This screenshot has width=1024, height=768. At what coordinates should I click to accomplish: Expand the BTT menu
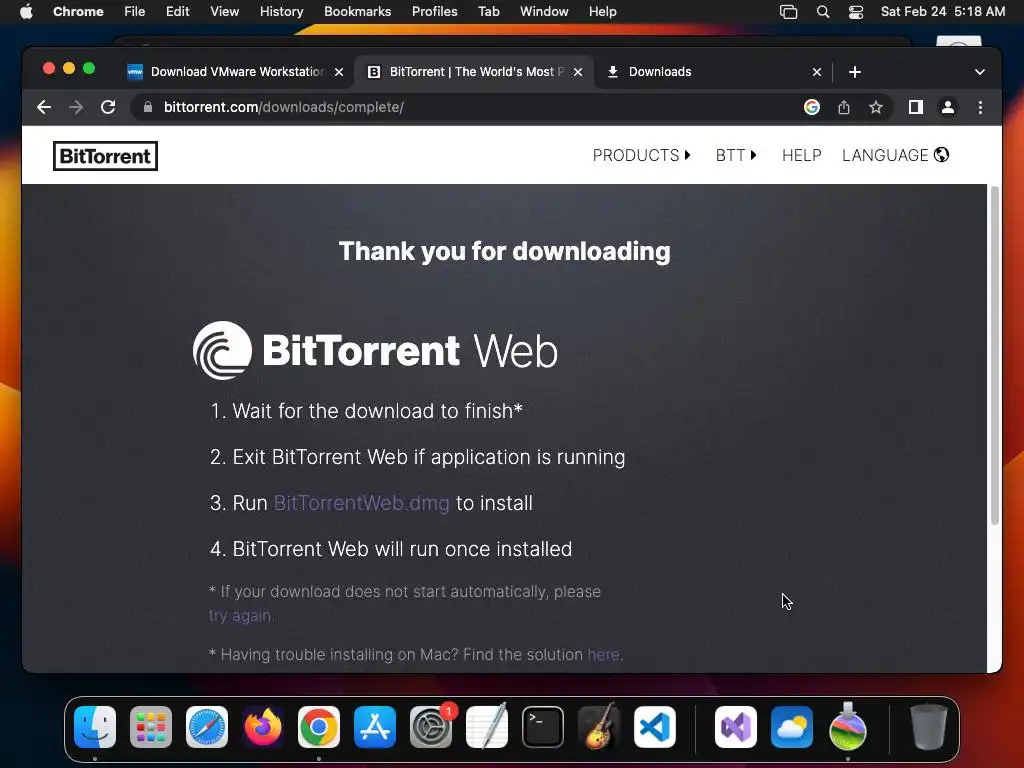tap(736, 155)
